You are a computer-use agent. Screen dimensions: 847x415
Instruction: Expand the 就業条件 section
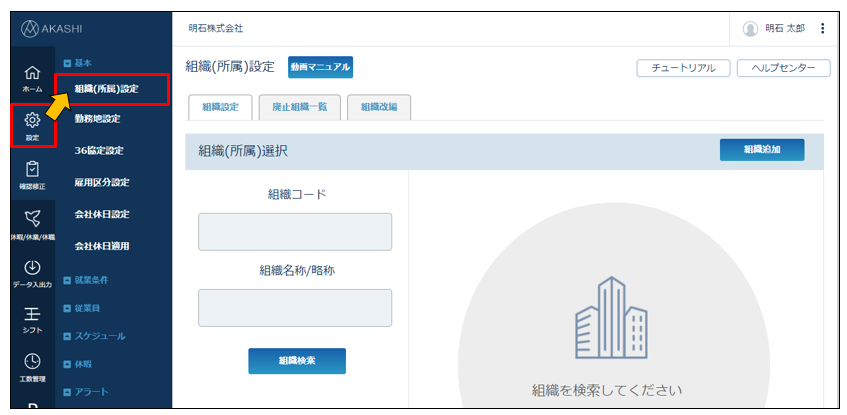pos(86,280)
